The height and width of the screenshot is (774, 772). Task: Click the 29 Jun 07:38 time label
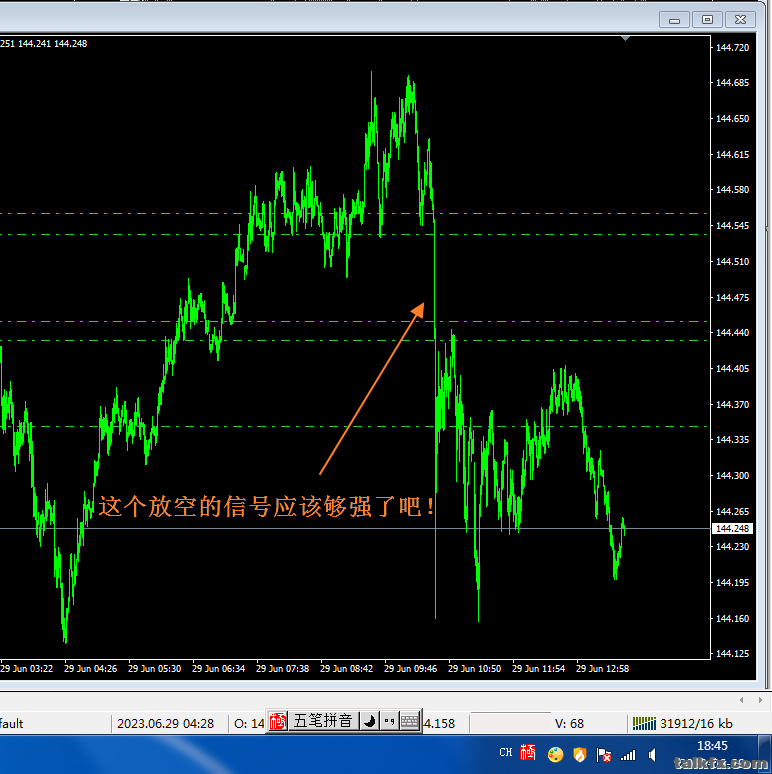pyautogui.click(x=282, y=668)
